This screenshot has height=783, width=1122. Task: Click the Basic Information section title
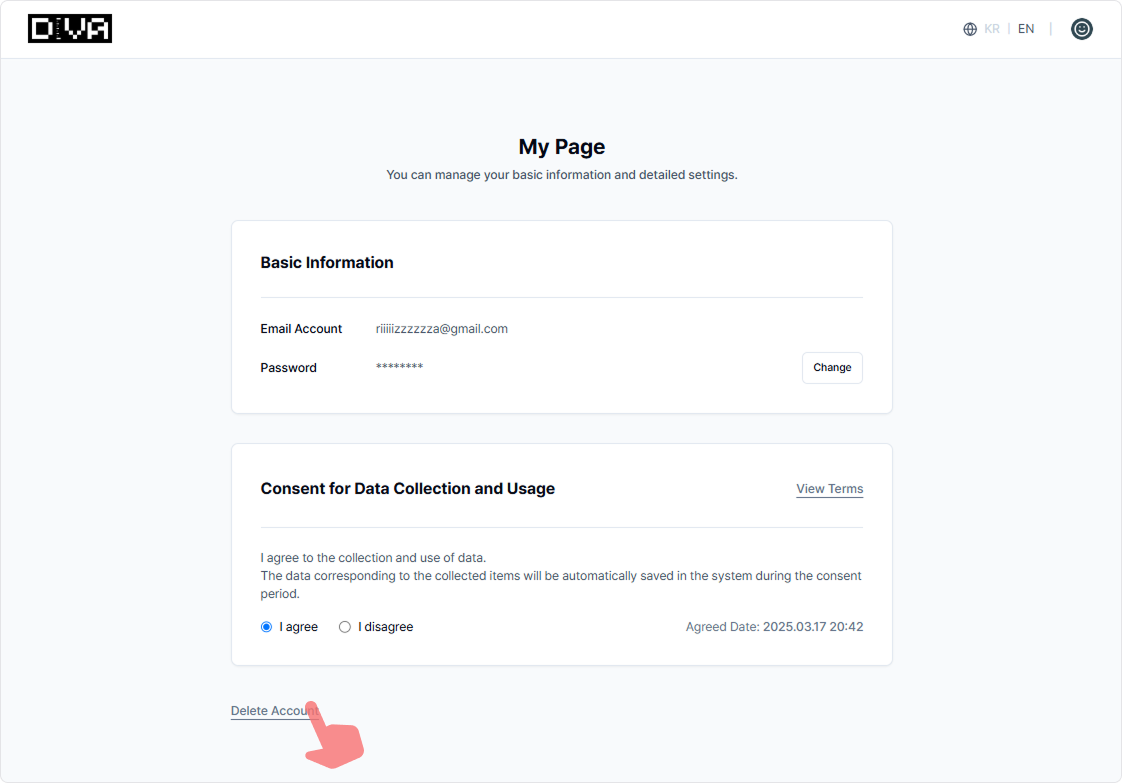click(327, 263)
